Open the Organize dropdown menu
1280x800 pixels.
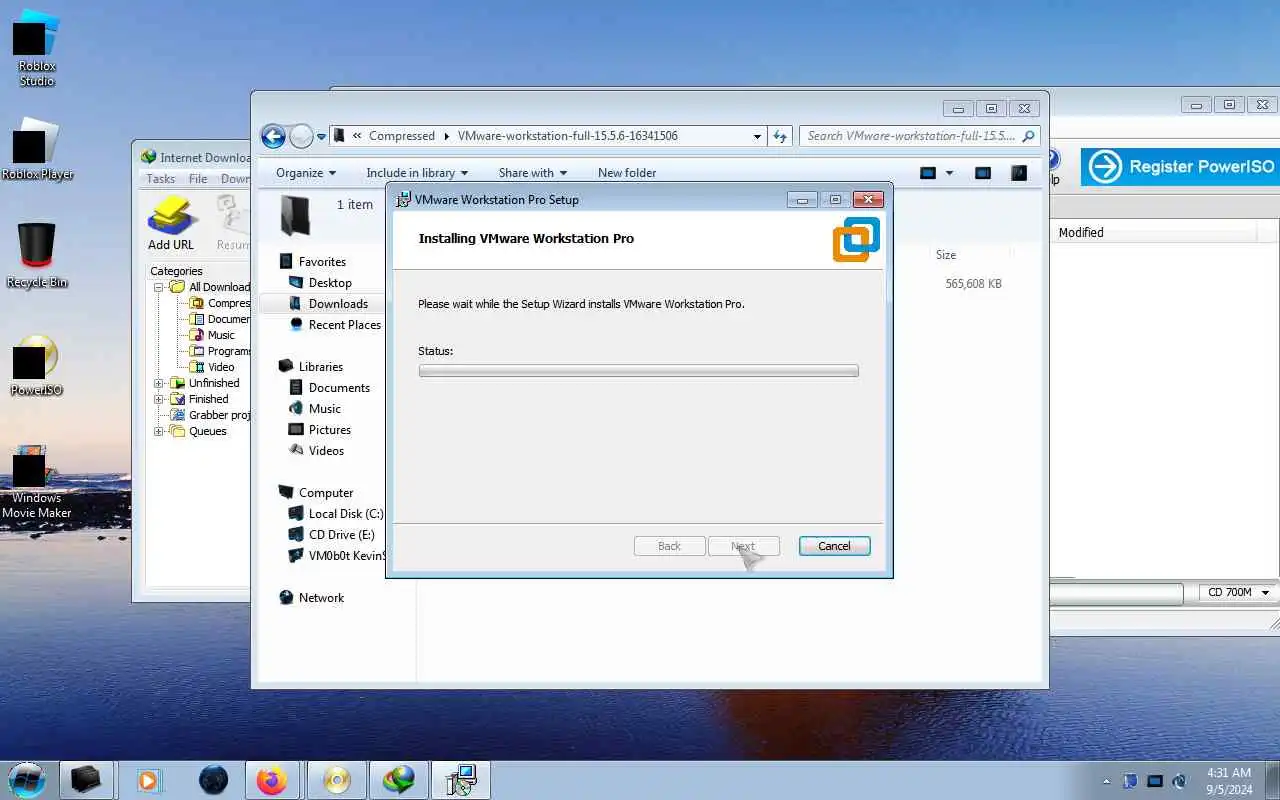click(306, 173)
